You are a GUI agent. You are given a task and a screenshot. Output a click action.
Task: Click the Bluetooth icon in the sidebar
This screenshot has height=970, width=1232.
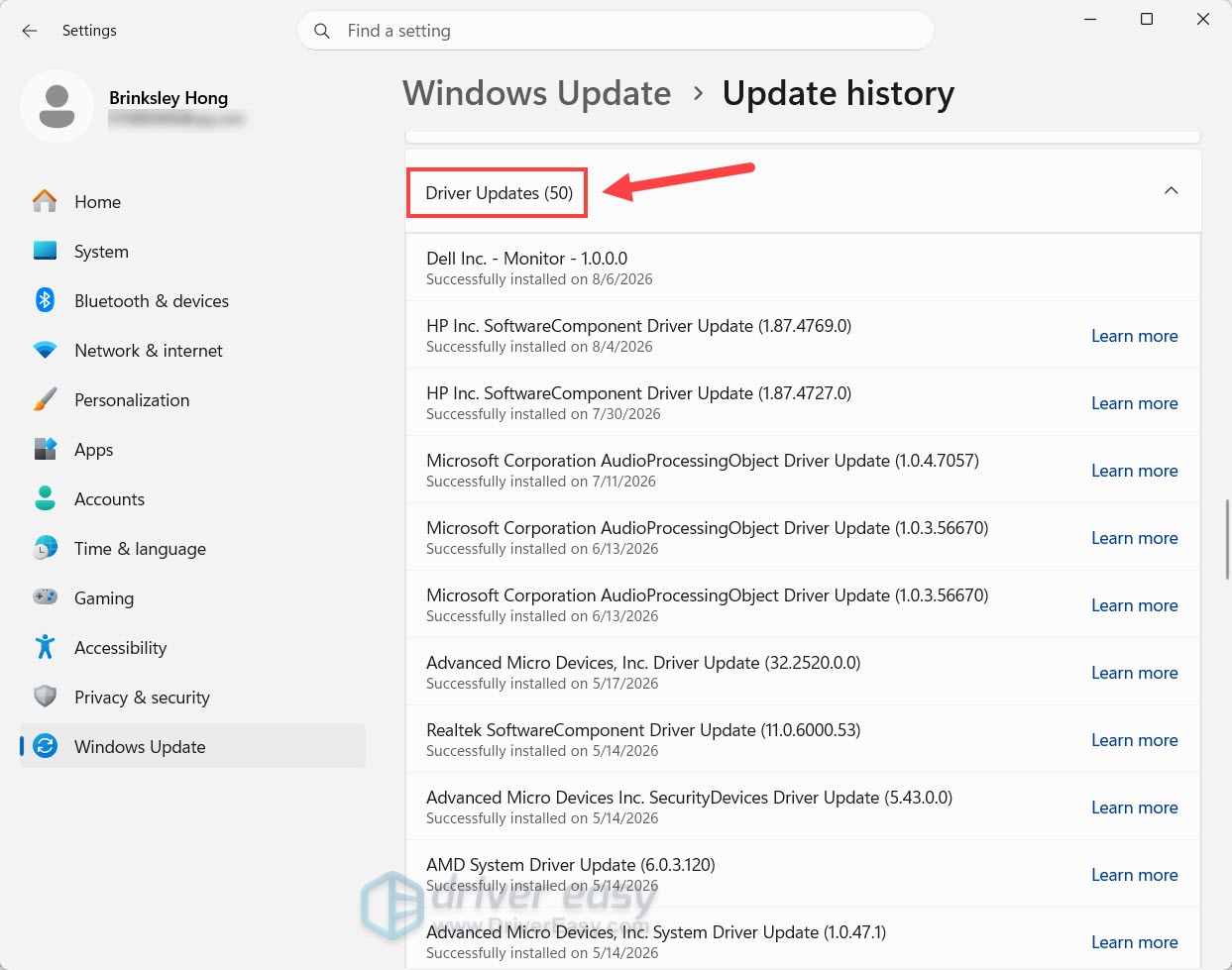click(45, 300)
